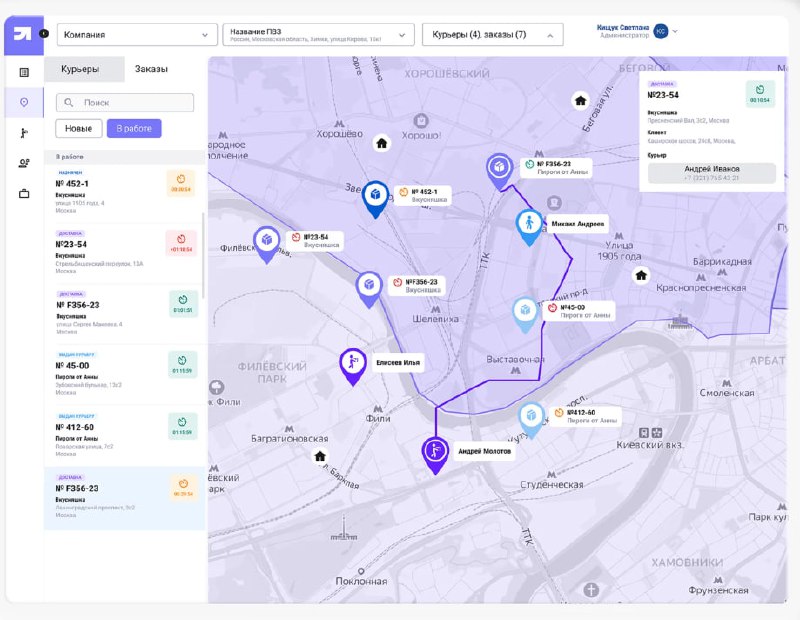
Task: Click courier button Андрей Иванов in order card
Action: (x=712, y=173)
